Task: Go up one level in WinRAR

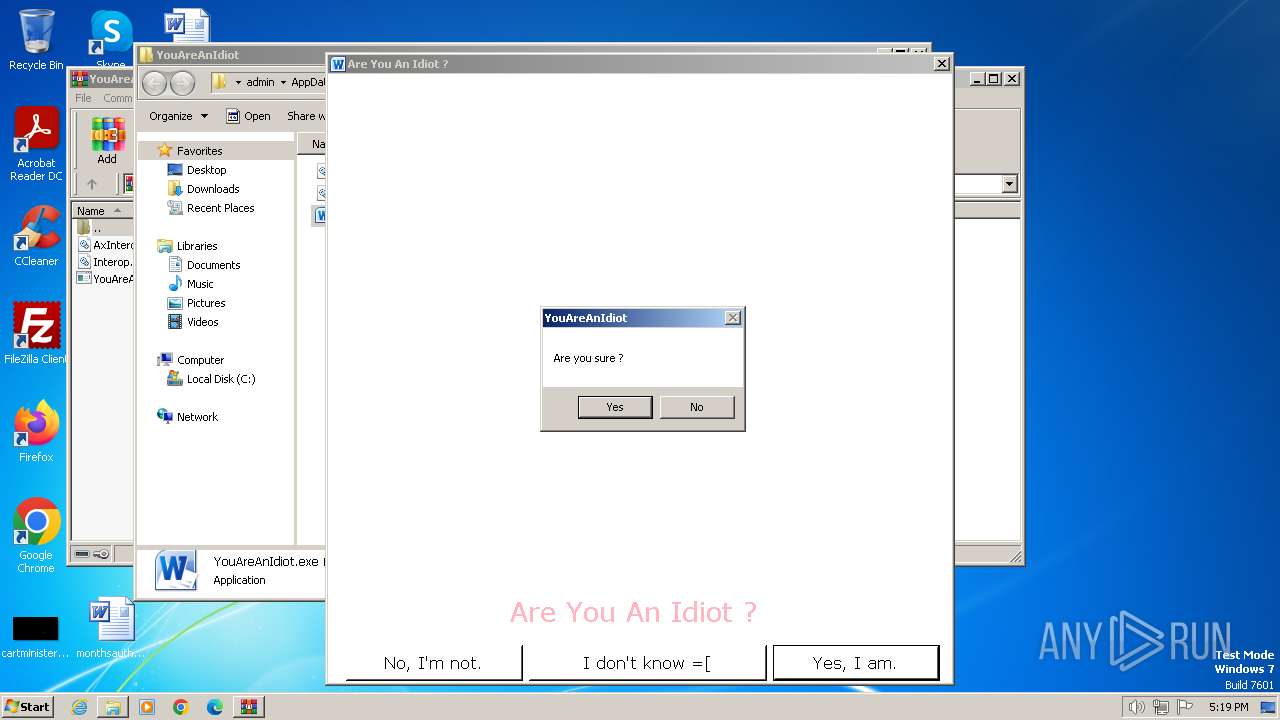Action: point(92,184)
